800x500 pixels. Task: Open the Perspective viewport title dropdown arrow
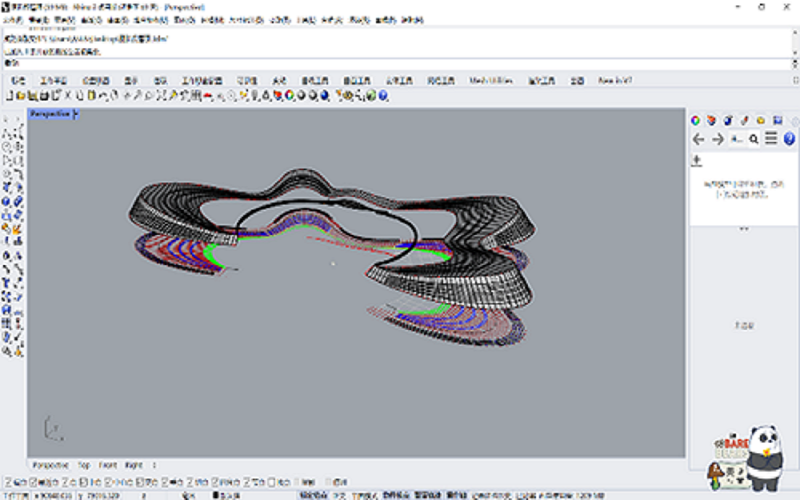76,114
